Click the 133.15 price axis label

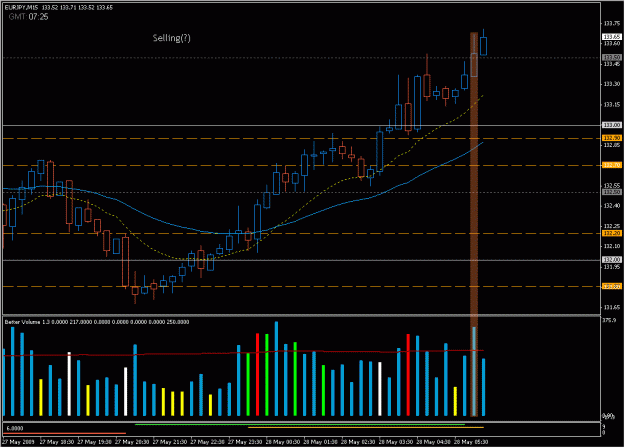click(611, 104)
